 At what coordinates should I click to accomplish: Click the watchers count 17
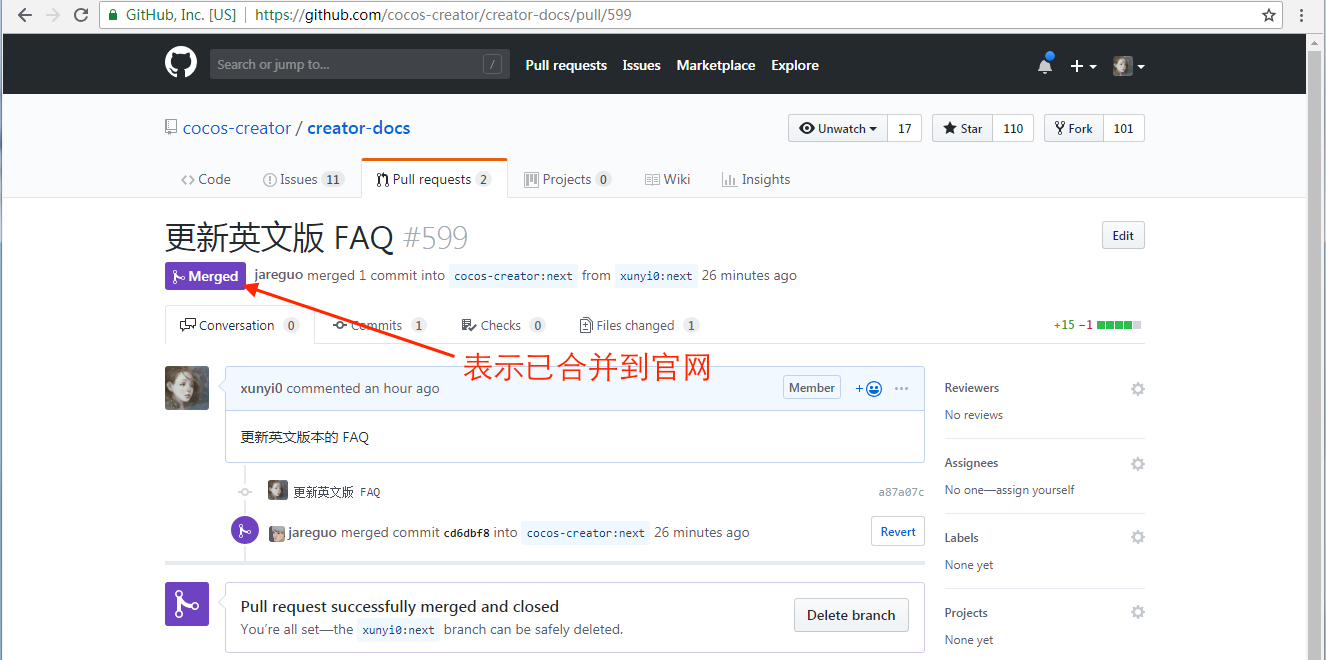pos(904,128)
